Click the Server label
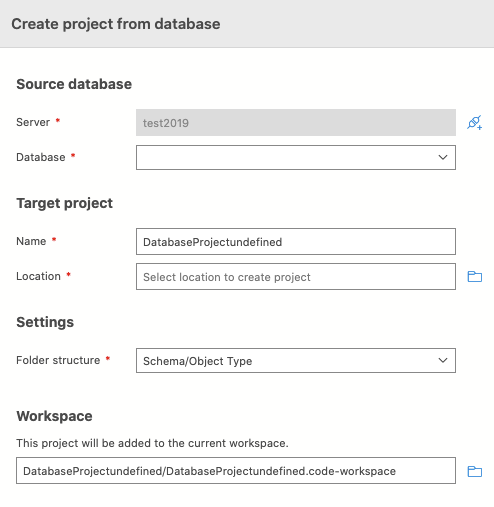This screenshot has height=507, width=494. (33, 122)
